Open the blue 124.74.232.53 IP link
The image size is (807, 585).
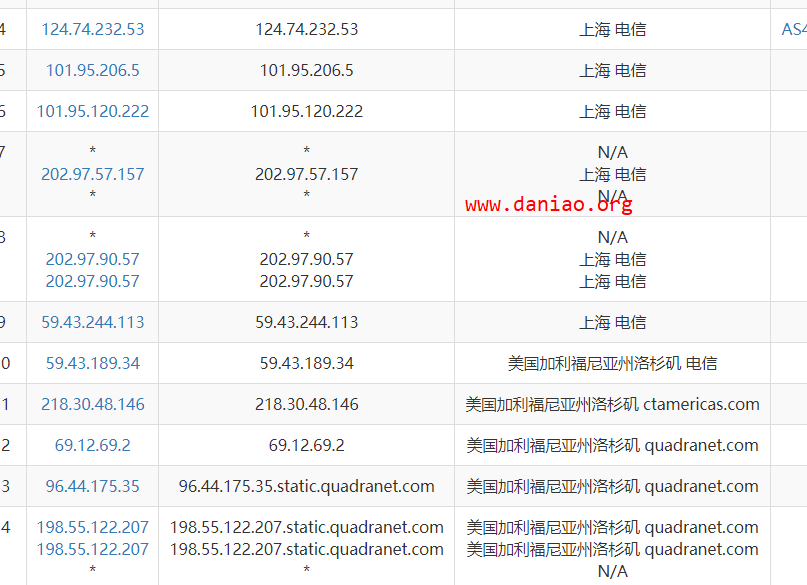click(93, 29)
